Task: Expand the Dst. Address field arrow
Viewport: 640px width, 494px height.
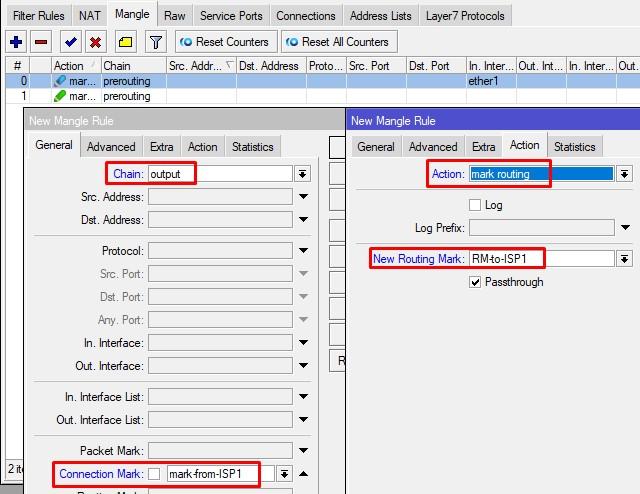Action: point(303,220)
